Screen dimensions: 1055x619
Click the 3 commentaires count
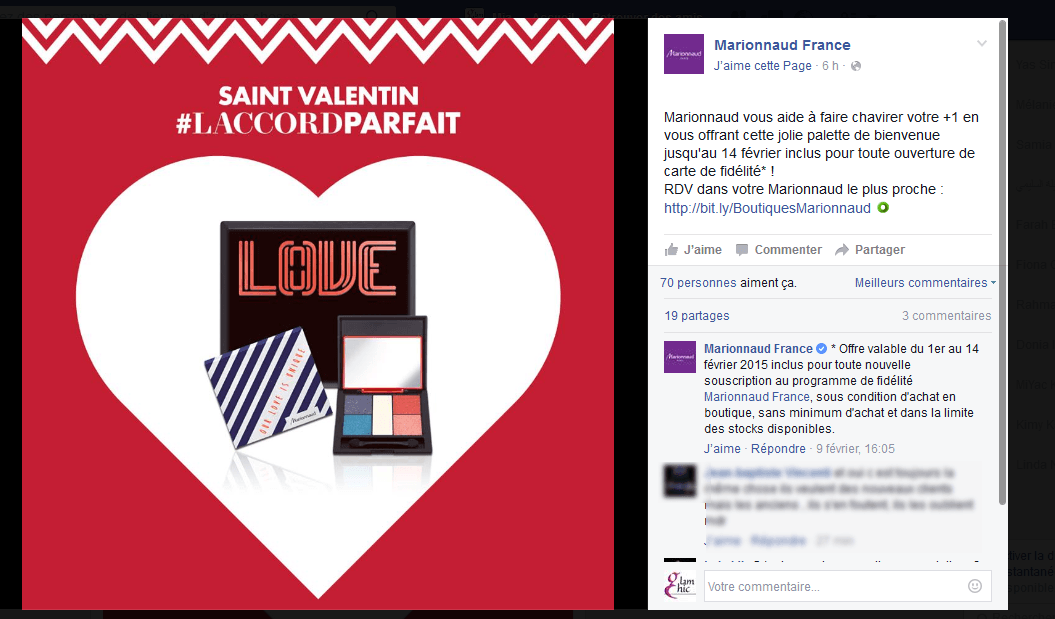point(946,316)
